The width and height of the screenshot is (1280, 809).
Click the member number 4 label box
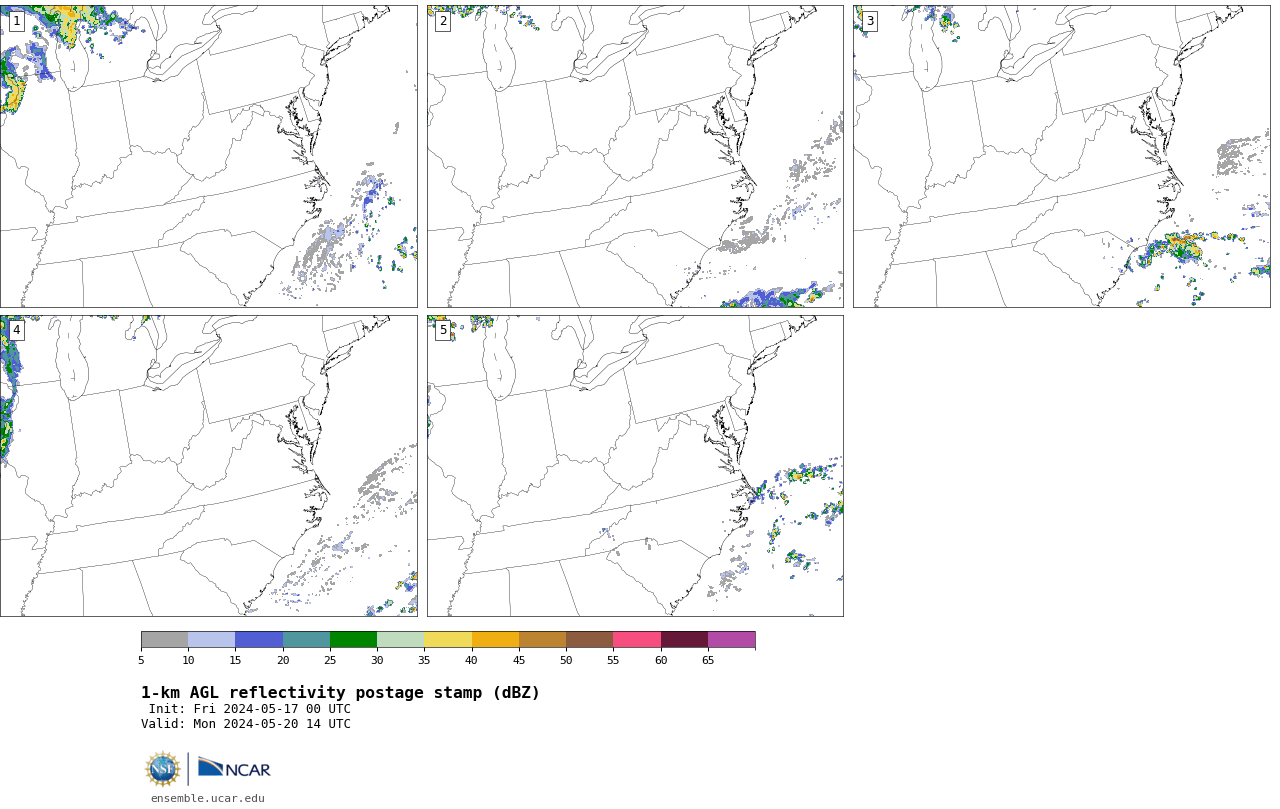point(16,330)
